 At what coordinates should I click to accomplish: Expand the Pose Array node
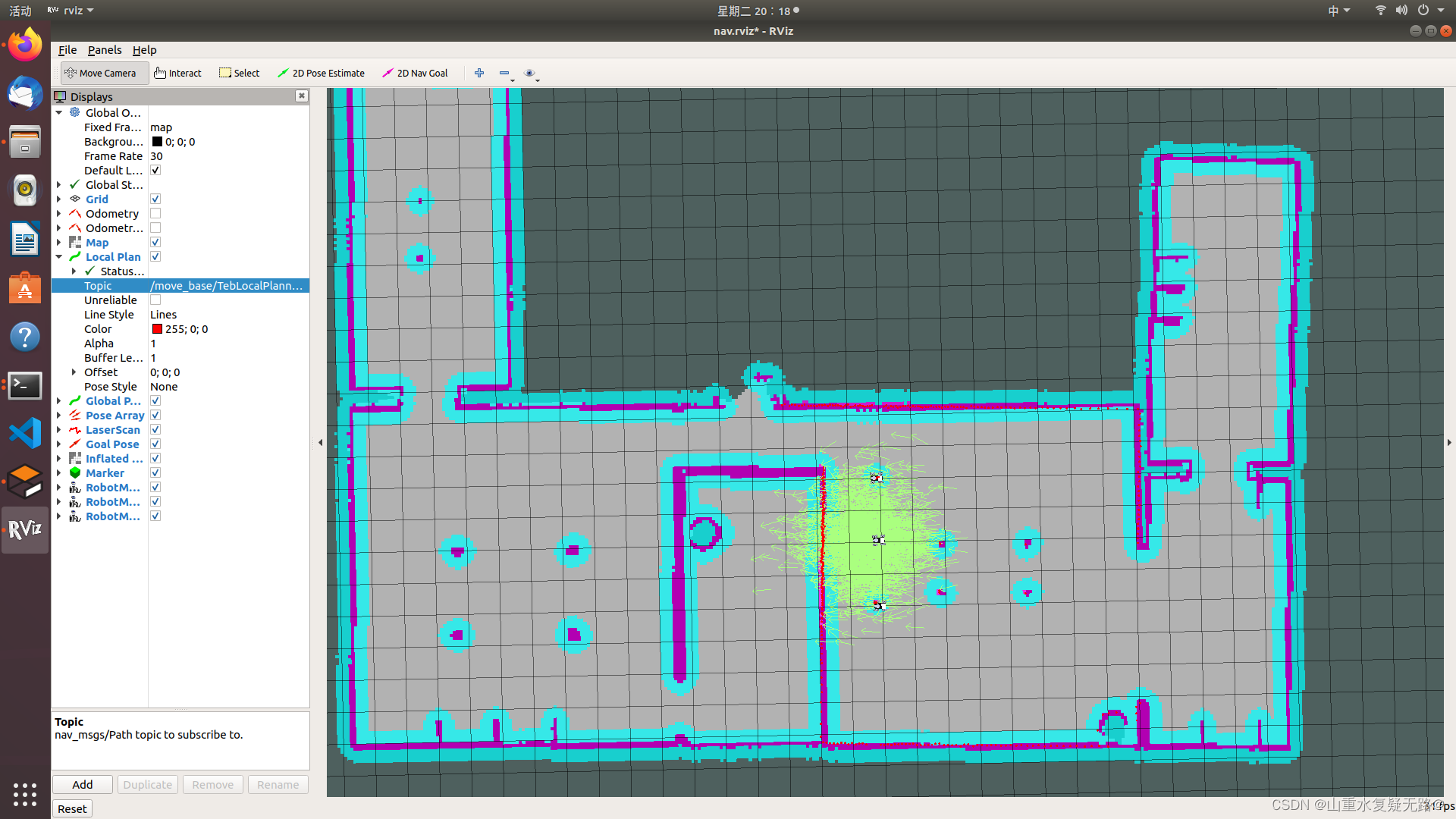pyautogui.click(x=59, y=415)
